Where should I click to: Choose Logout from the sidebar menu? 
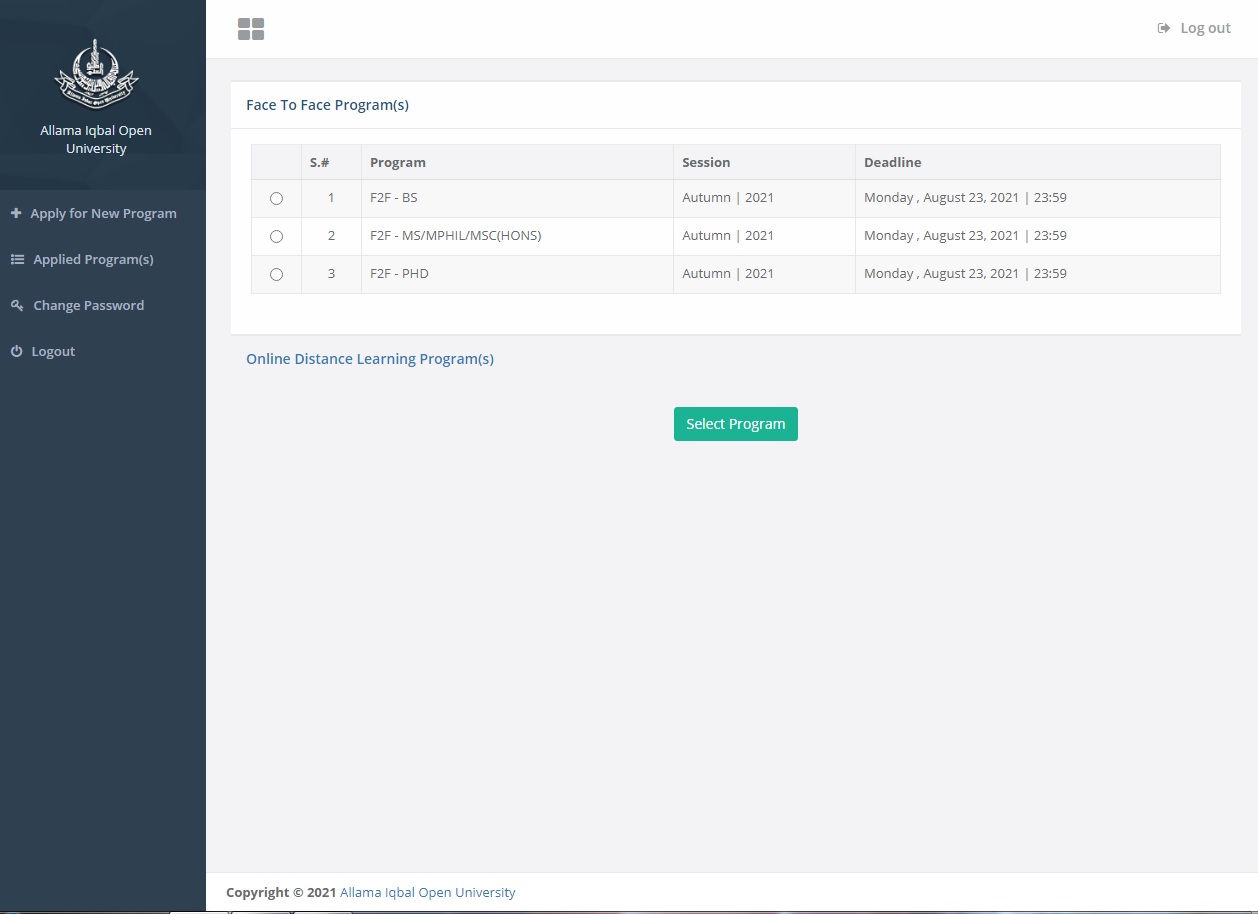tap(103, 351)
